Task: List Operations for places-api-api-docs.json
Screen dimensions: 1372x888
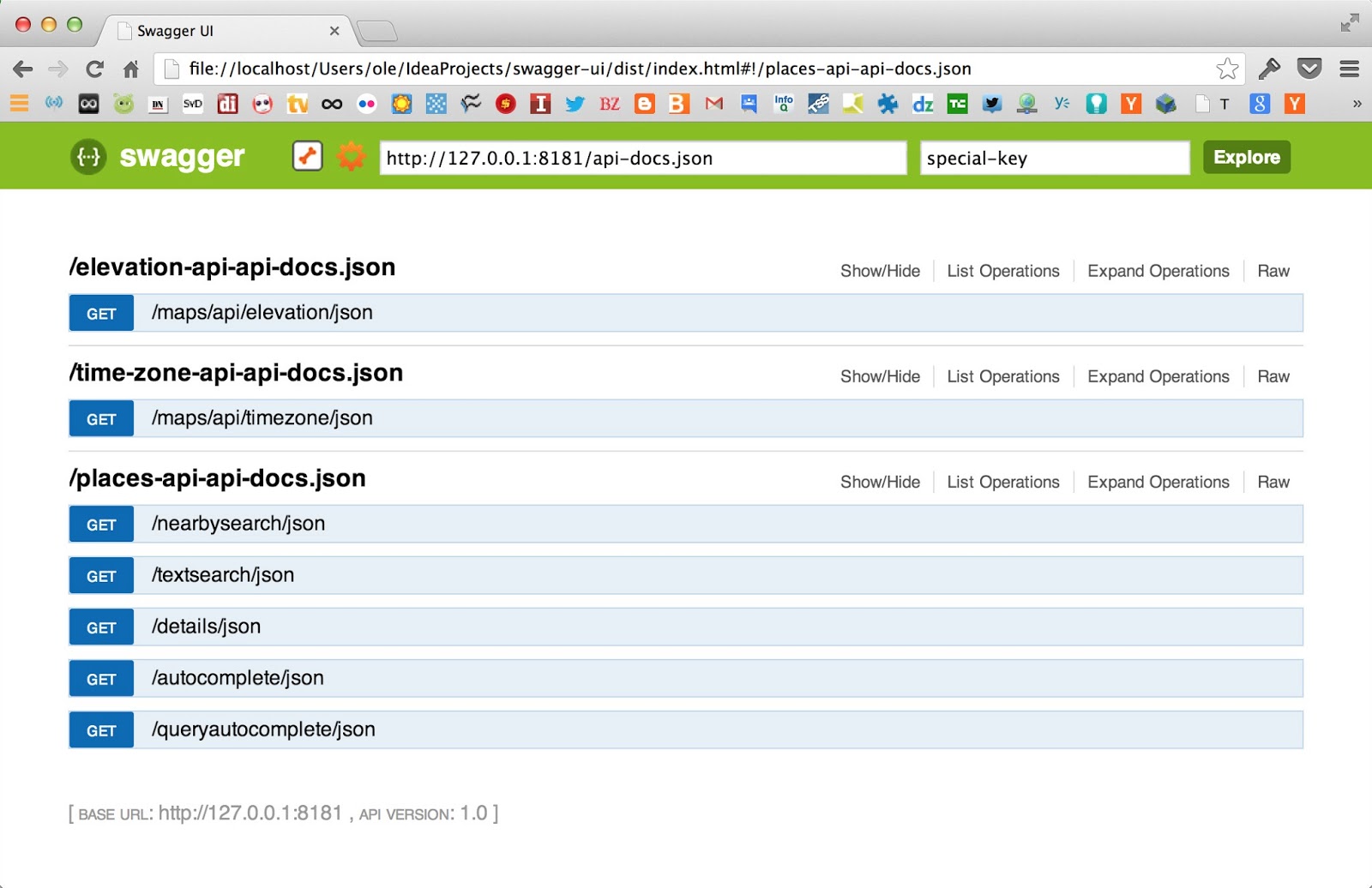Action: tap(1003, 482)
